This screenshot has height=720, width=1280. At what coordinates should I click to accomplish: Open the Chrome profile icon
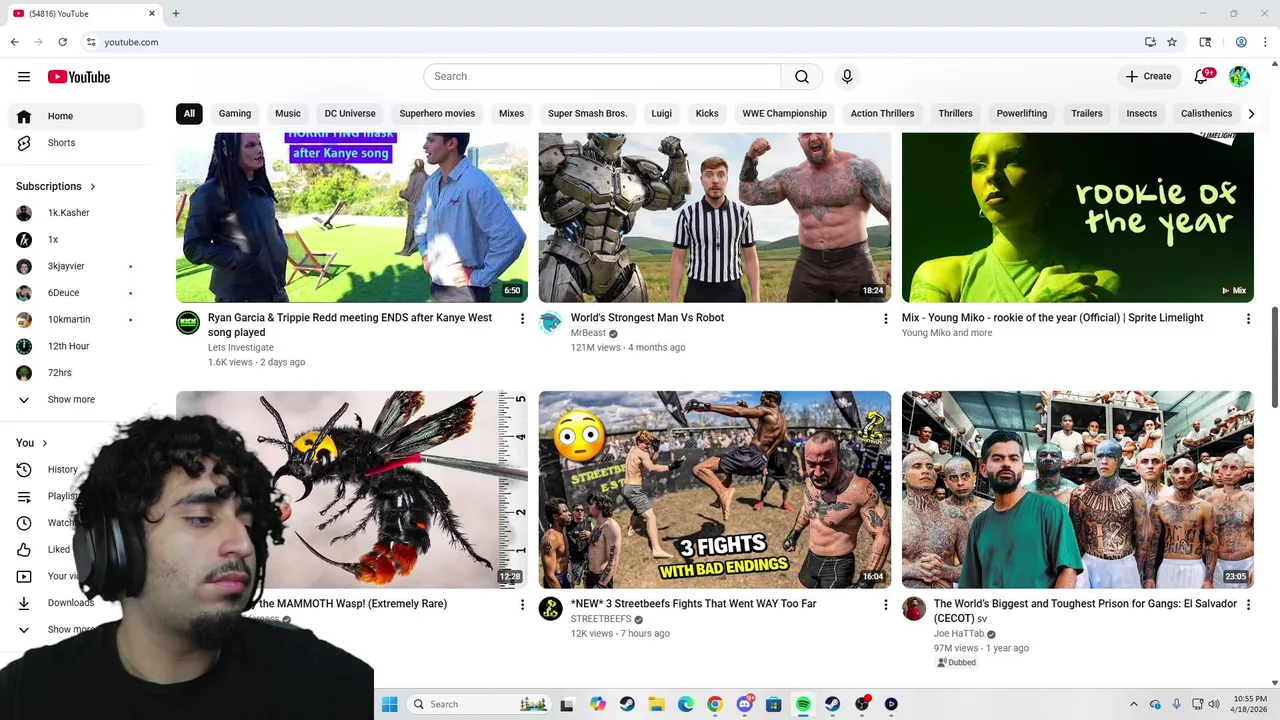pos(1241,42)
